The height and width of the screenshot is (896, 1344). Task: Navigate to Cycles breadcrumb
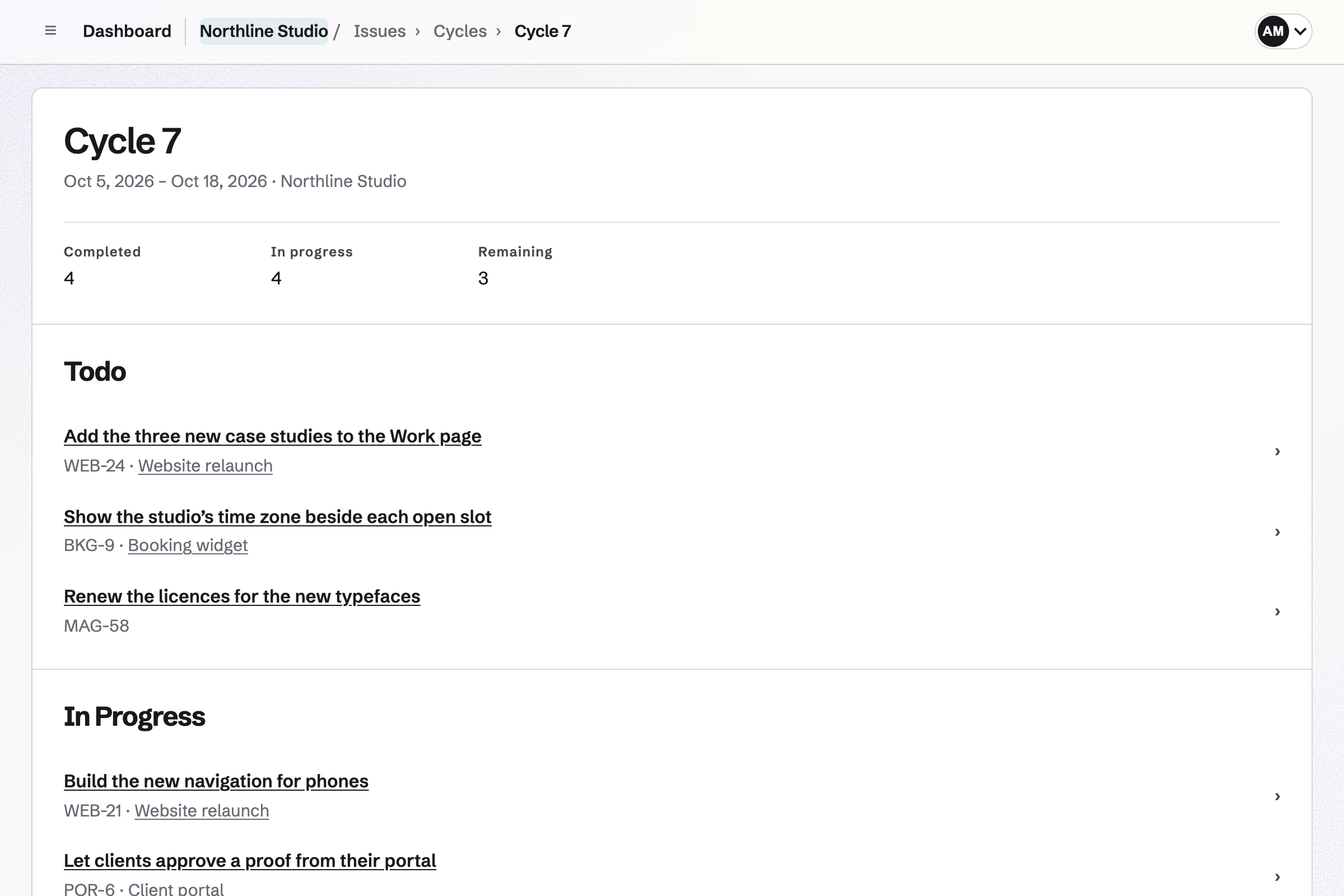(x=460, y=31)
